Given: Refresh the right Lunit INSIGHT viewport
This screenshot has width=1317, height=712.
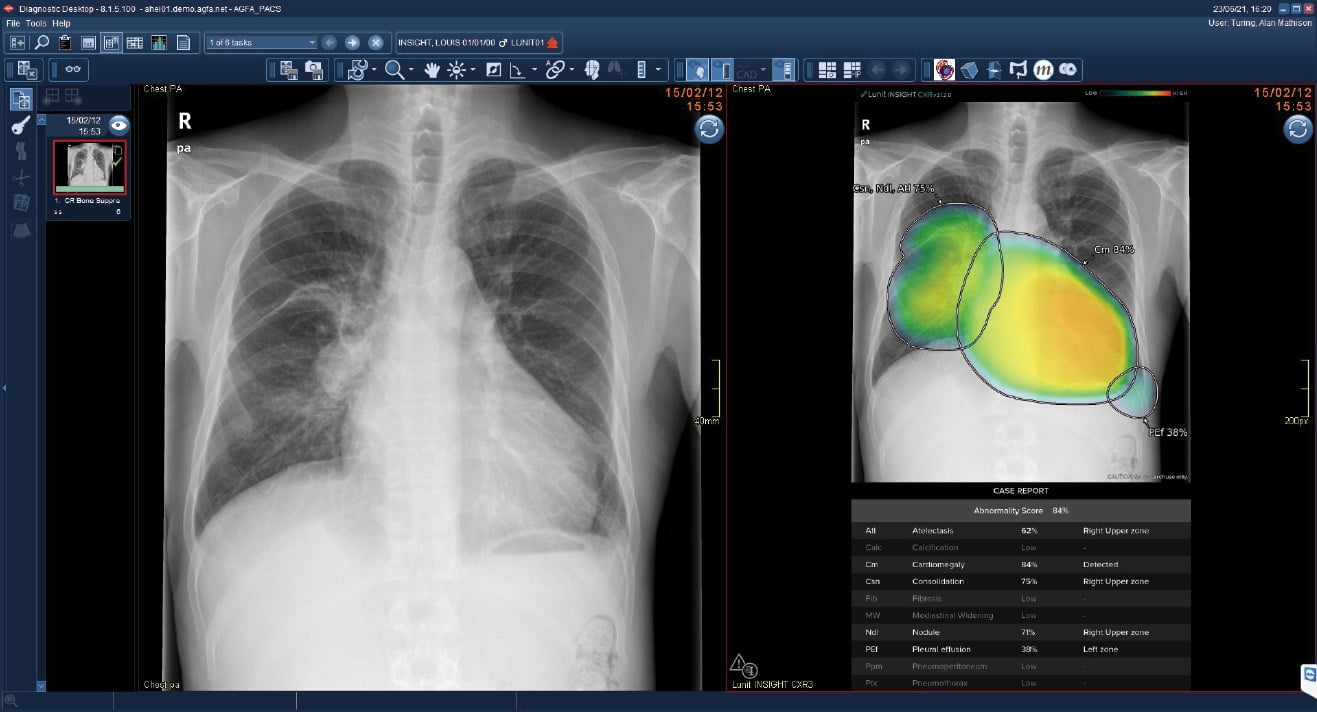Looking at the screenshot, I should click(x=1298, y=129).
